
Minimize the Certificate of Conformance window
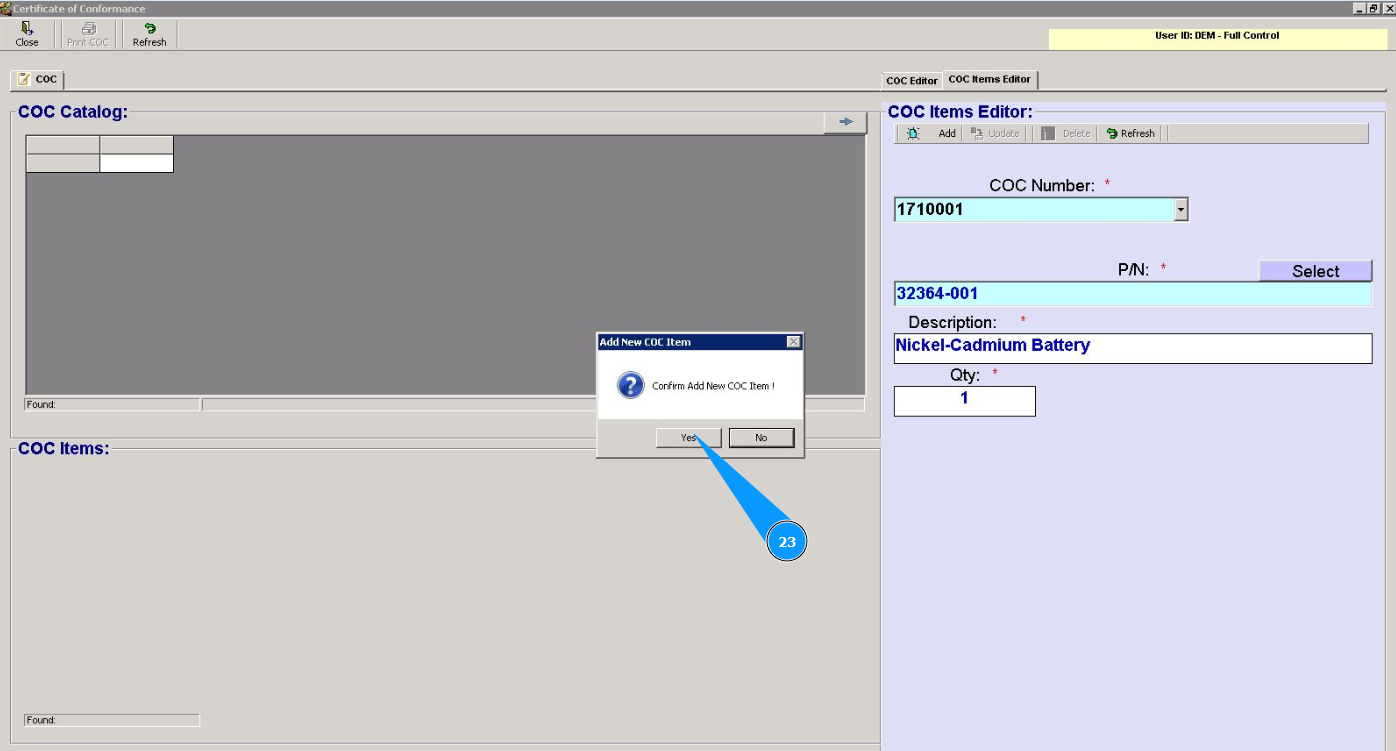[1359, 8]
